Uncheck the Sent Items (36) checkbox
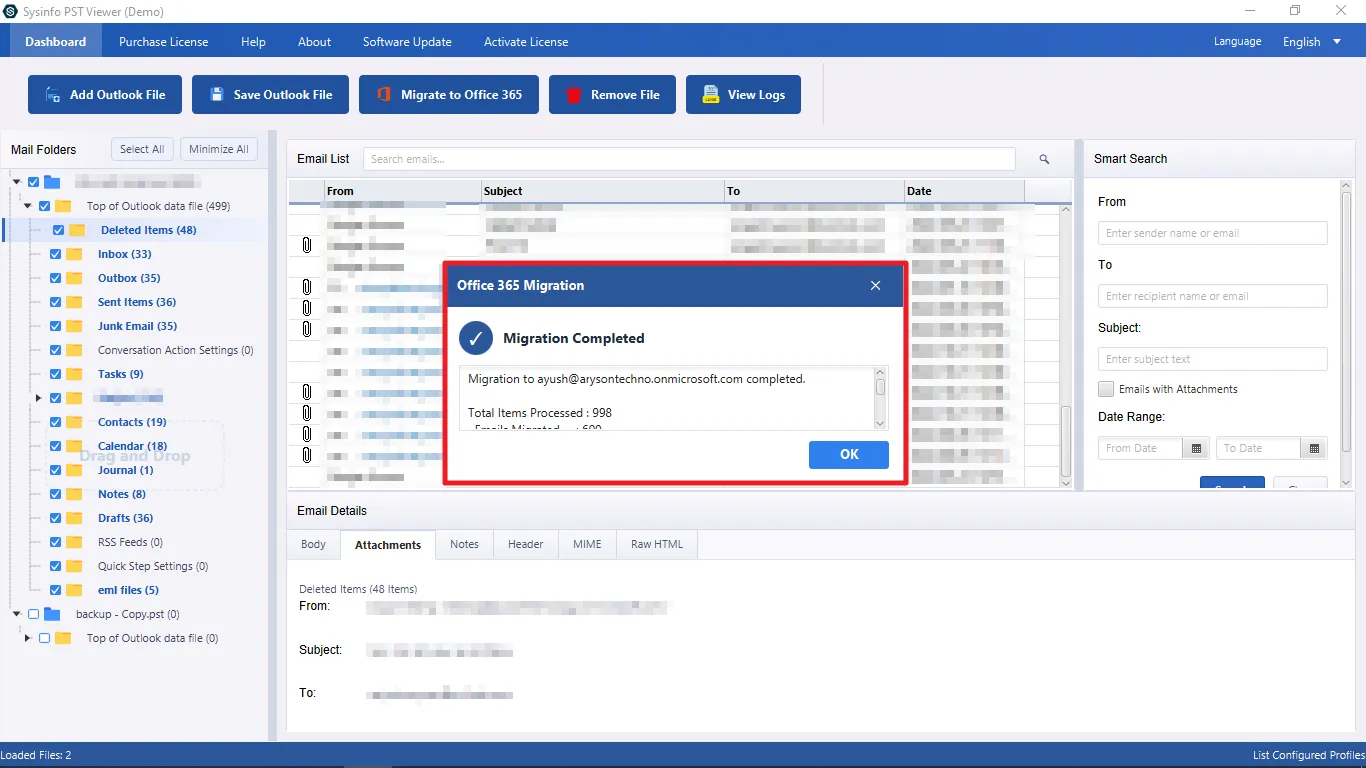The width and height of the screenshot is (1366, 768). click(x=56, y=302)
